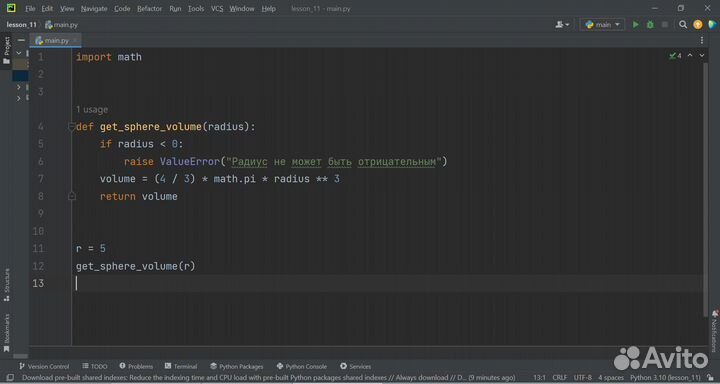Toggle the Bookmarks tool window stripe button
The image size is (720, 384).
[x=6, y=333]
